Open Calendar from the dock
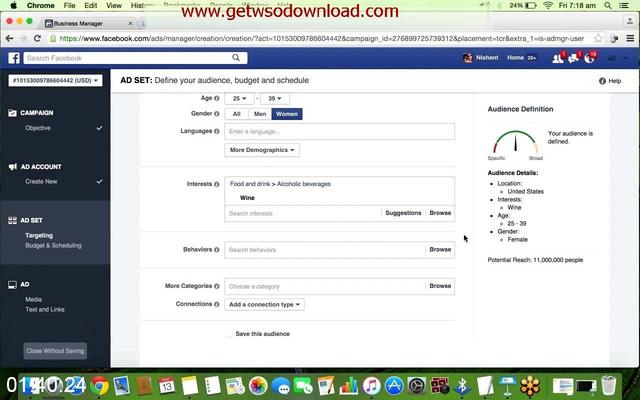The image size is (640, 400). 167,385
